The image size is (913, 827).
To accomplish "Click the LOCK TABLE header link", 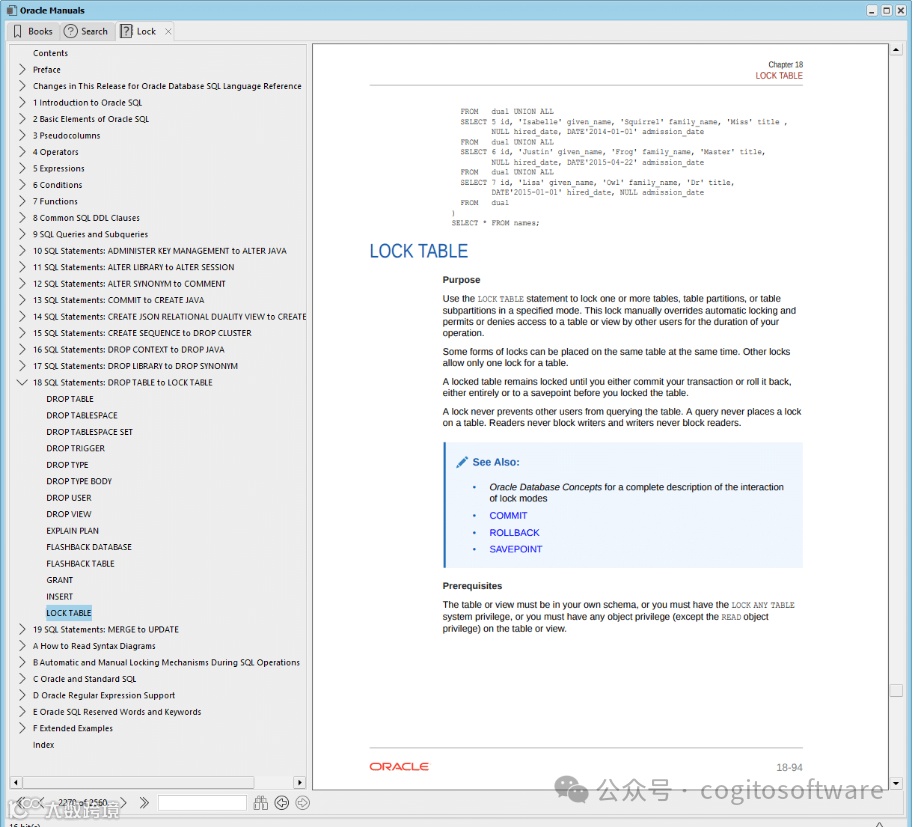I will pos(778,76).
